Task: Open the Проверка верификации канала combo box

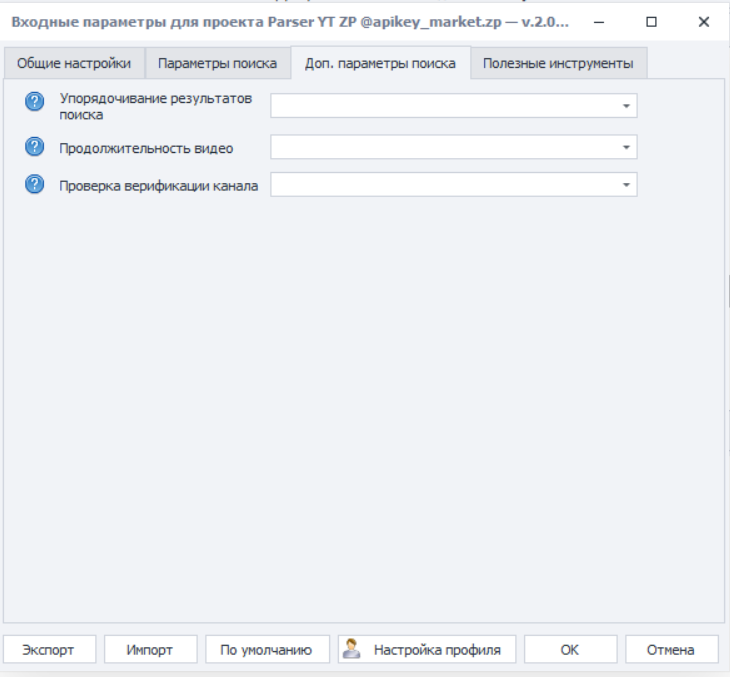Action: [626, 185]
